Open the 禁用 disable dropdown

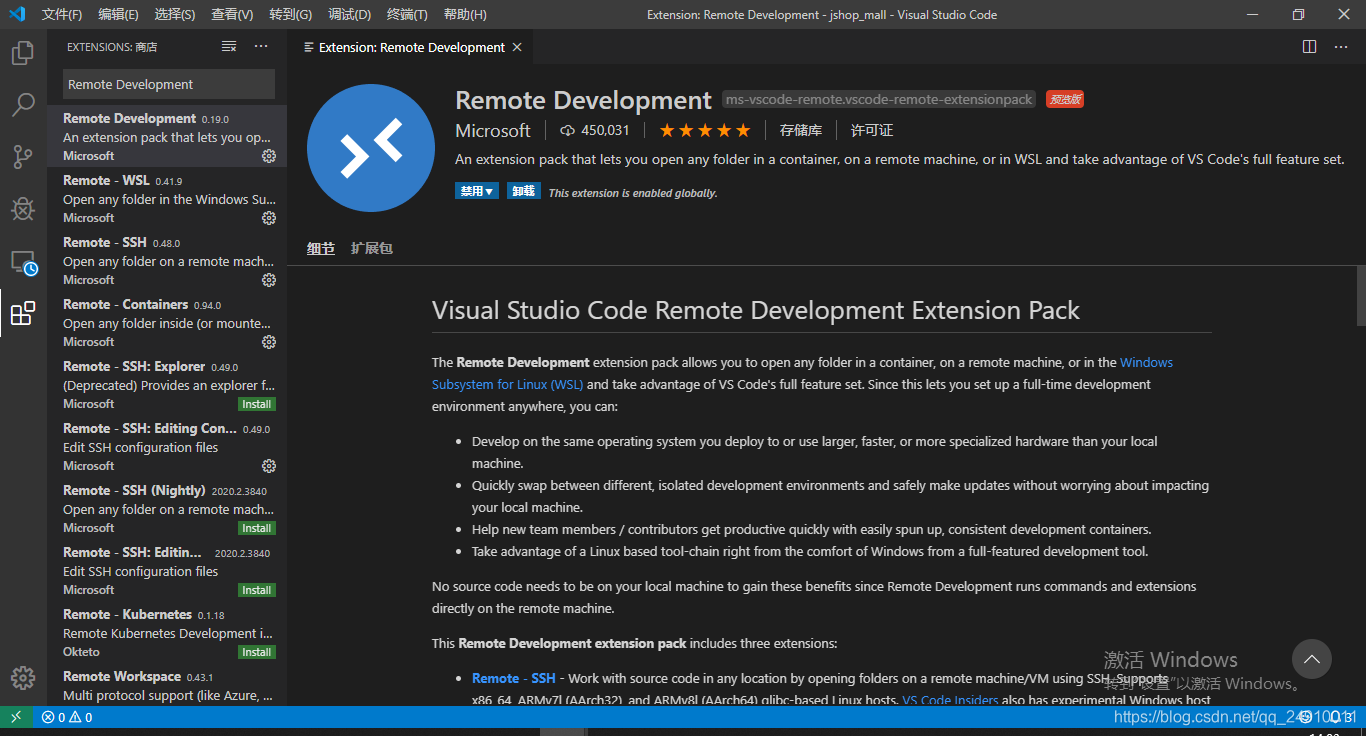(476, 191)
